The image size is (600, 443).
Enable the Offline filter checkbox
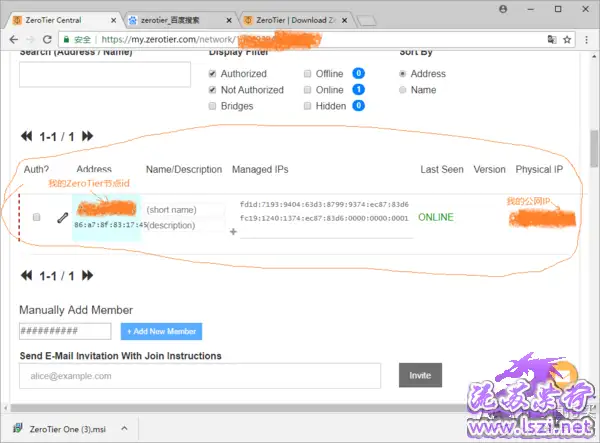307,73
